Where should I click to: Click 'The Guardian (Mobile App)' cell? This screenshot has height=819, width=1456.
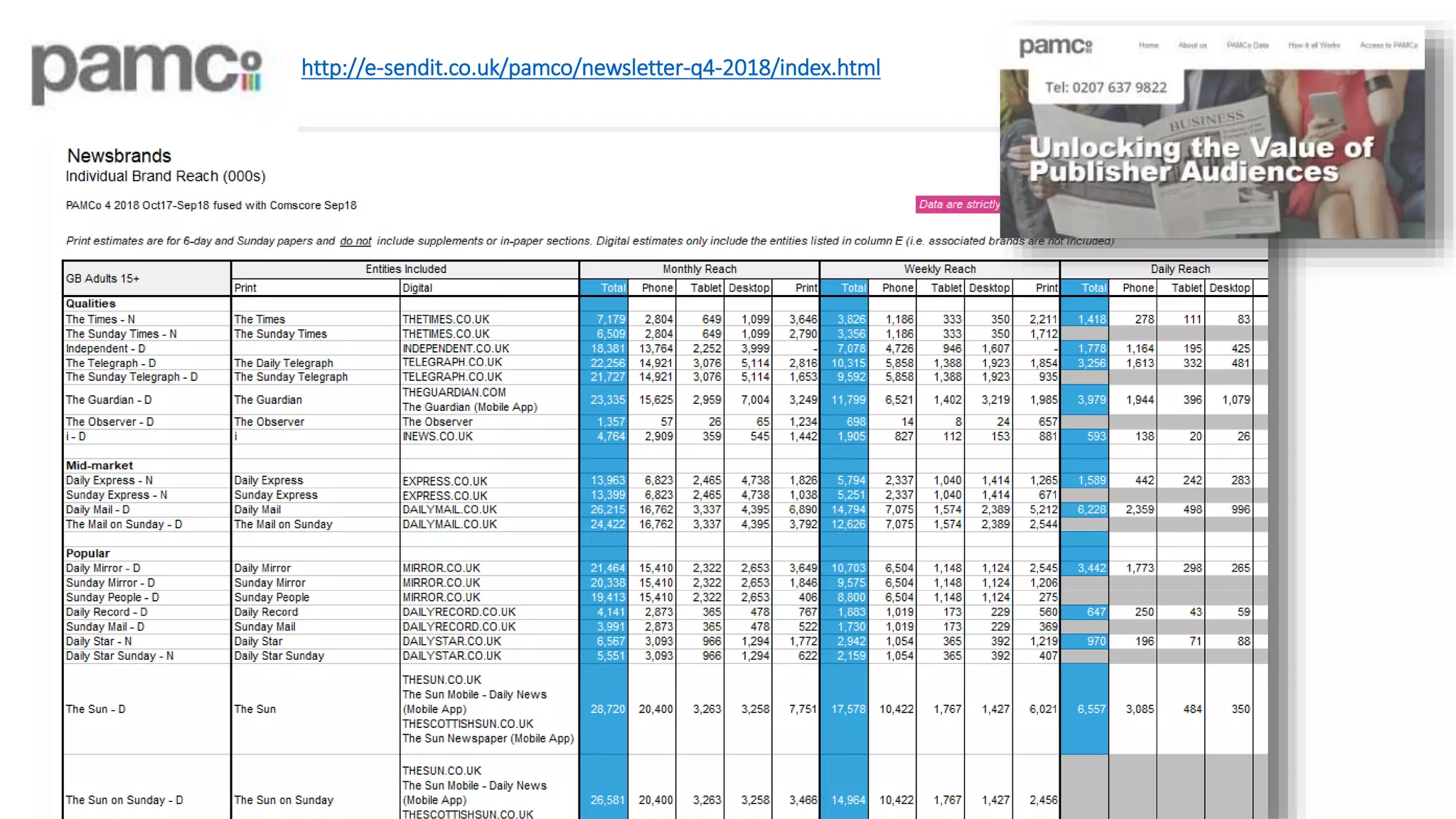(x=470, y=407)
